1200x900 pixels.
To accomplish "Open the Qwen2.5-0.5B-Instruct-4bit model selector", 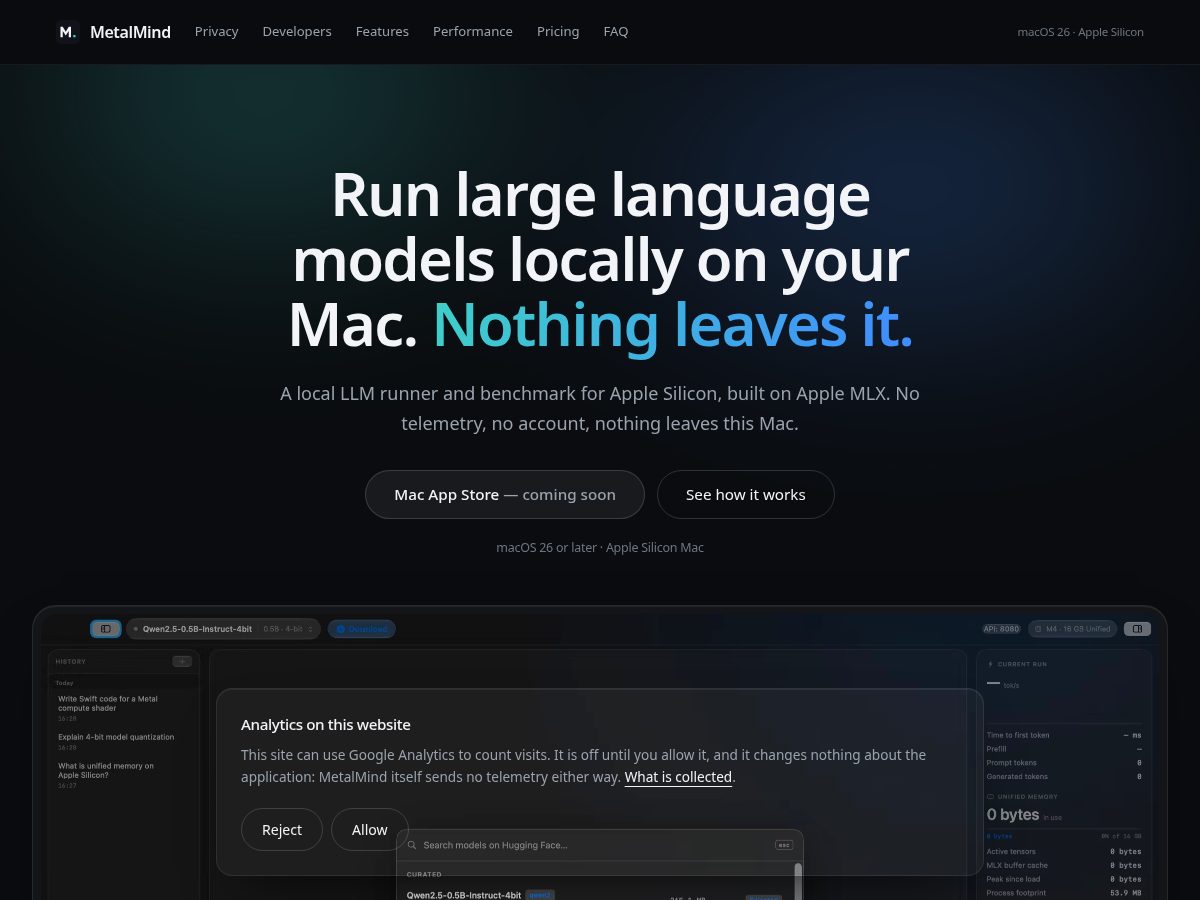I will (223, 629).
